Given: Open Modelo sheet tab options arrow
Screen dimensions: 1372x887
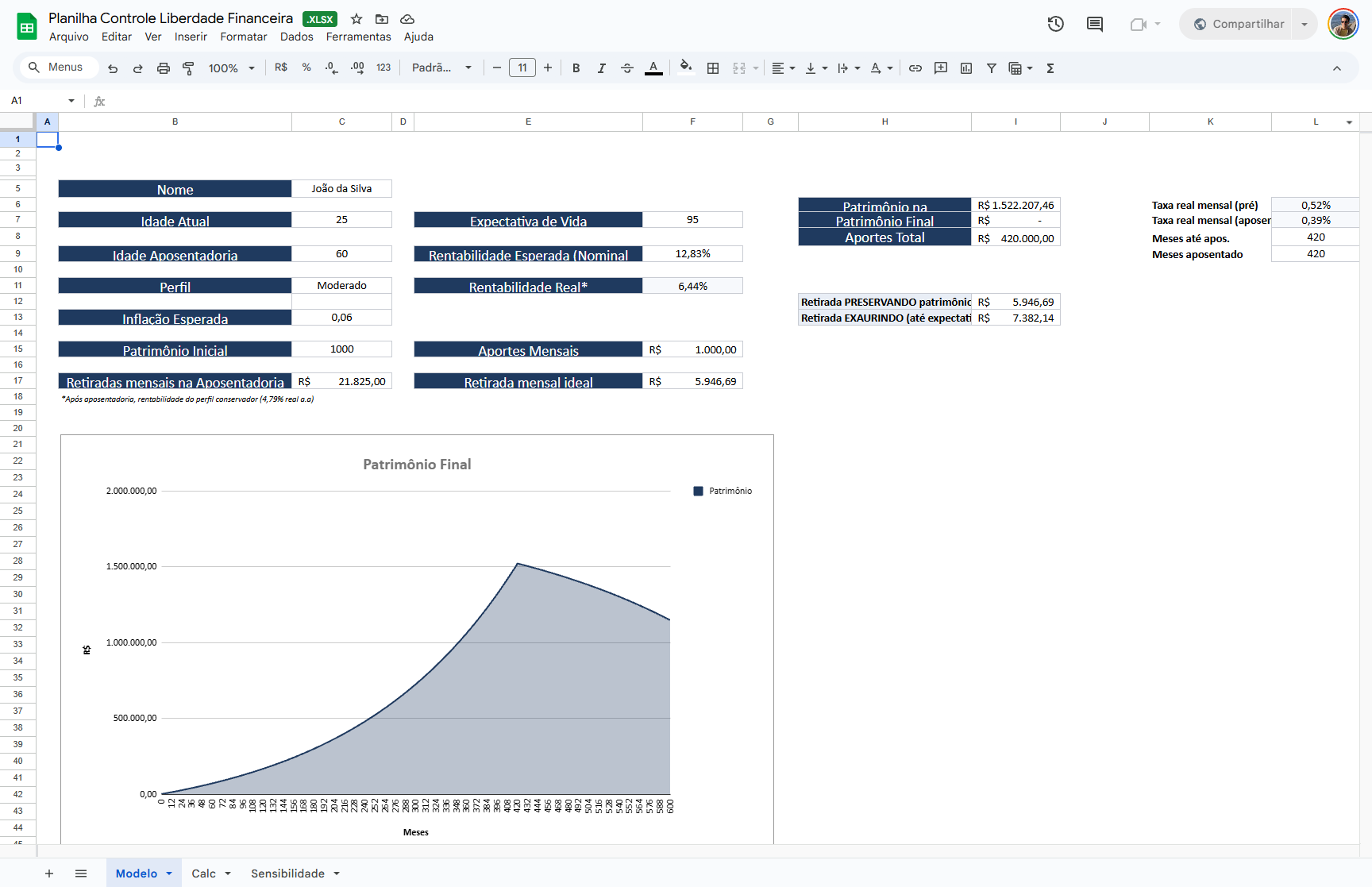Looking at the screenshot, I should (x=169, y=874).
